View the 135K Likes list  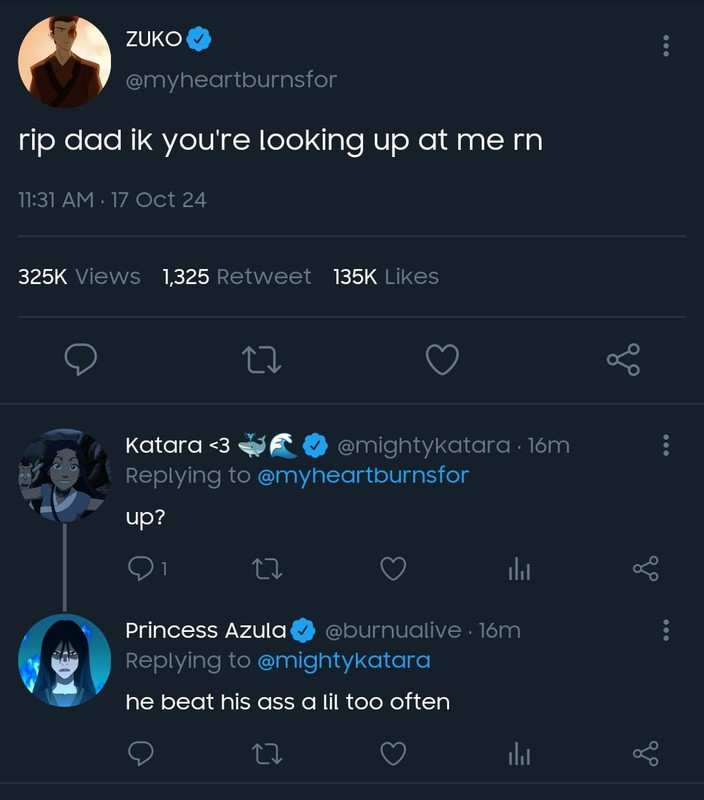(386, 277)
